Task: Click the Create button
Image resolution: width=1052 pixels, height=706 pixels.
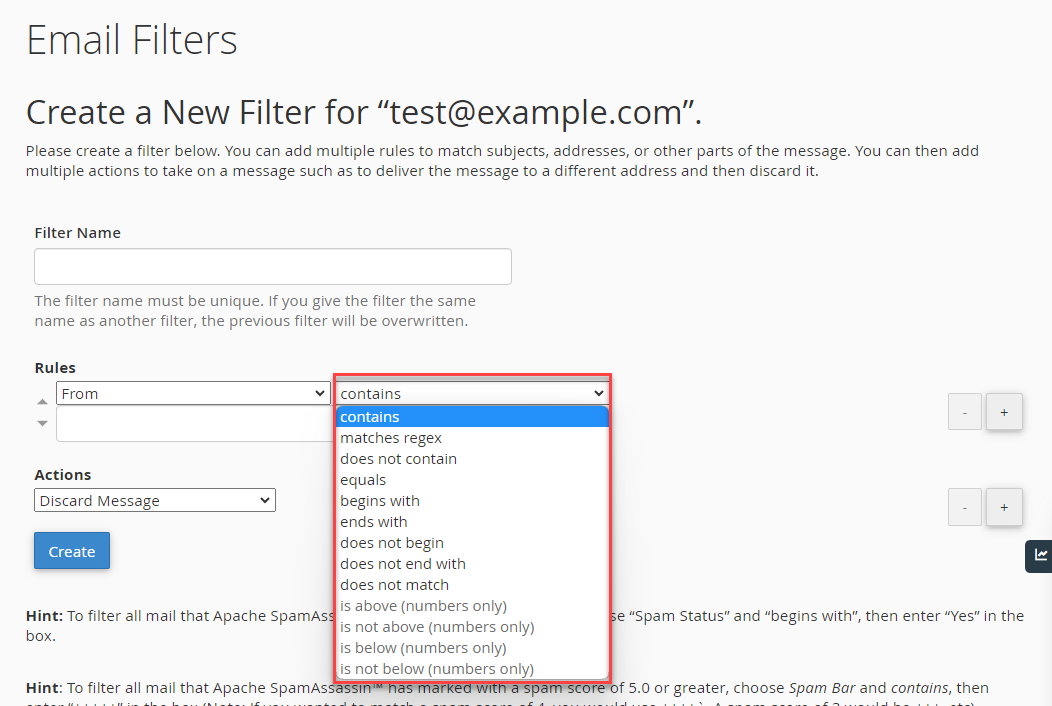Action: pos(71,550)
